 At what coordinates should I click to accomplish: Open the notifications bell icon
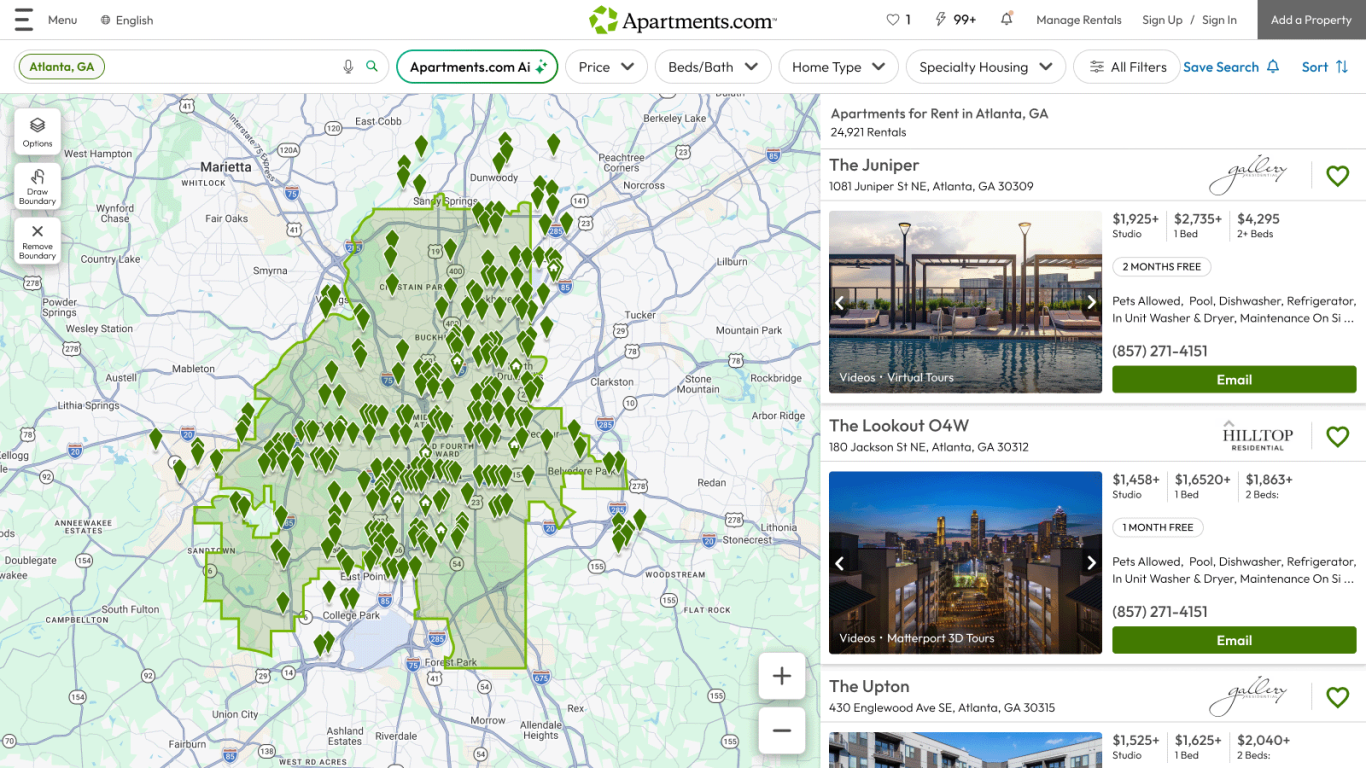pos(1006,19)
